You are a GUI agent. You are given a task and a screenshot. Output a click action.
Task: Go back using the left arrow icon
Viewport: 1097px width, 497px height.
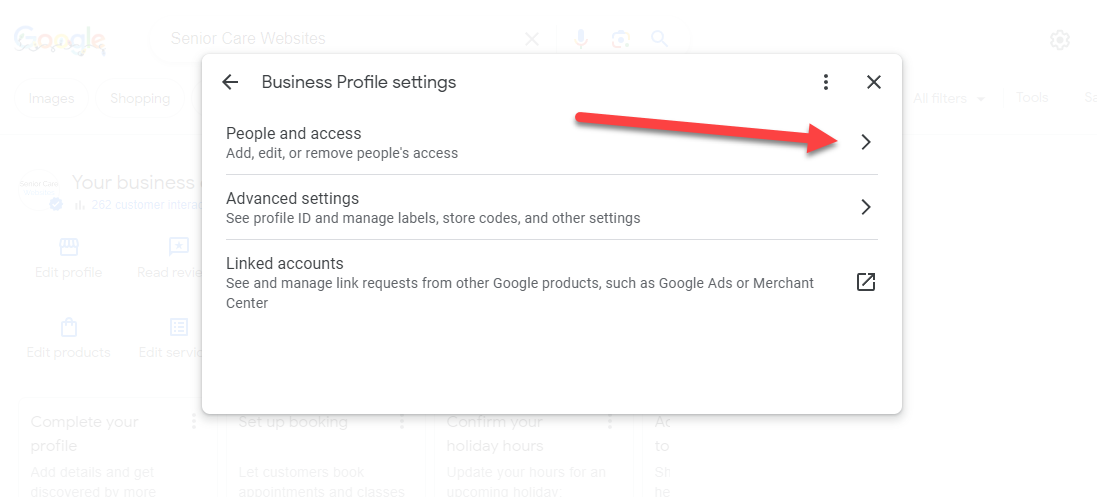coord(229,82)
